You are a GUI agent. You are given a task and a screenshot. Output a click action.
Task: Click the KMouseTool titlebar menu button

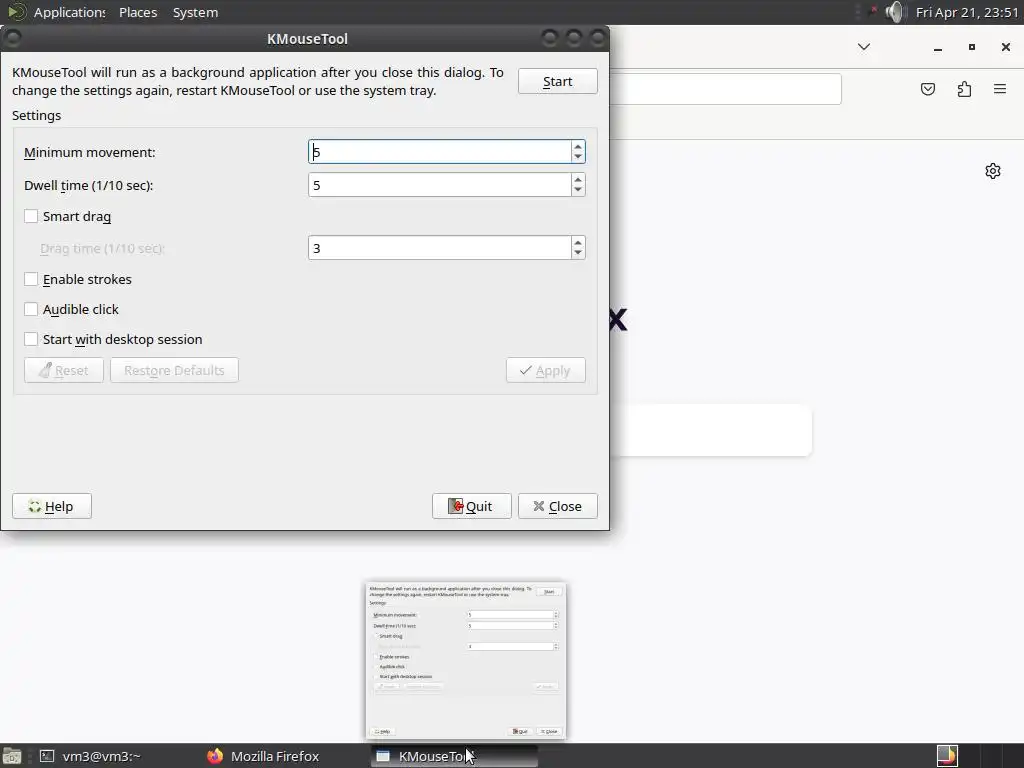12,39
